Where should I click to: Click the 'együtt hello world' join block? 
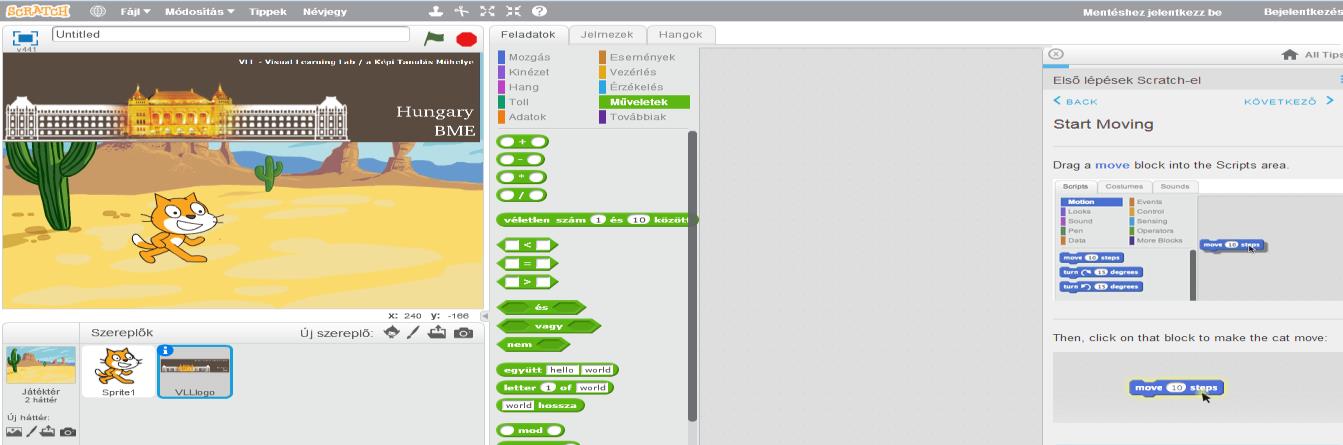click(x=557, y=370)
